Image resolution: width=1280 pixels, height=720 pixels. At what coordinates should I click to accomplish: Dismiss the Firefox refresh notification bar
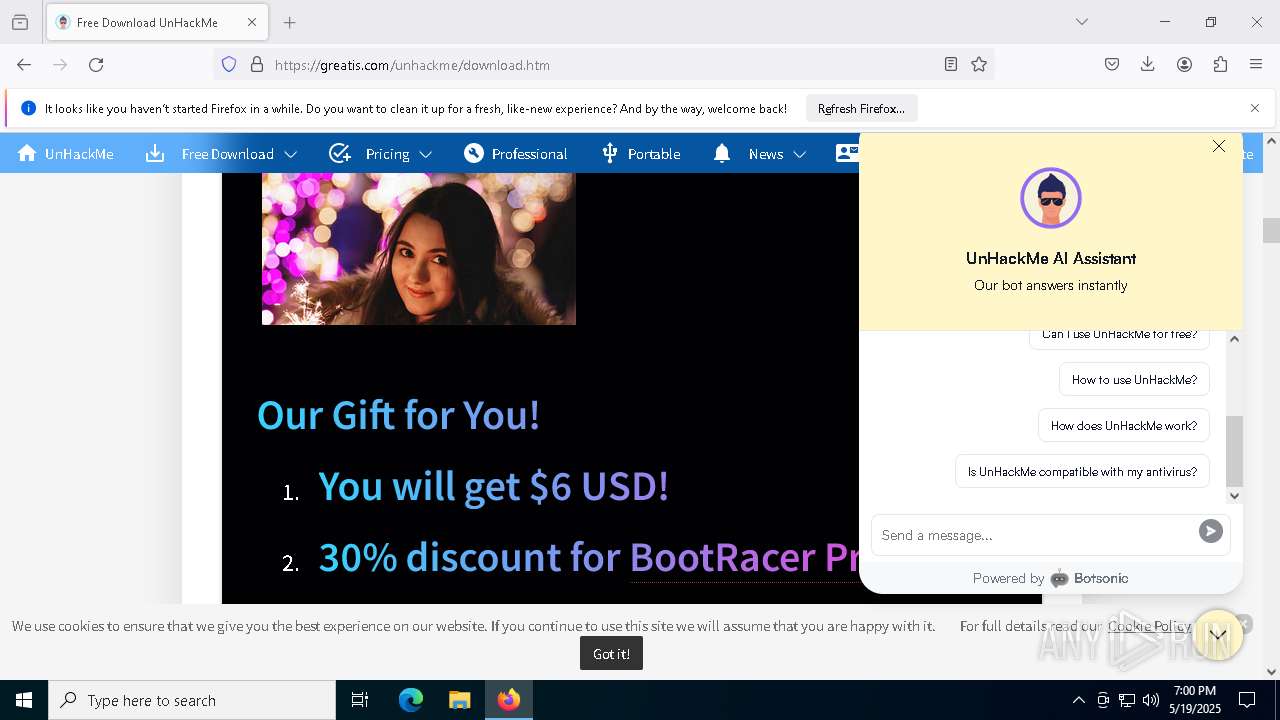point(1255,108)
